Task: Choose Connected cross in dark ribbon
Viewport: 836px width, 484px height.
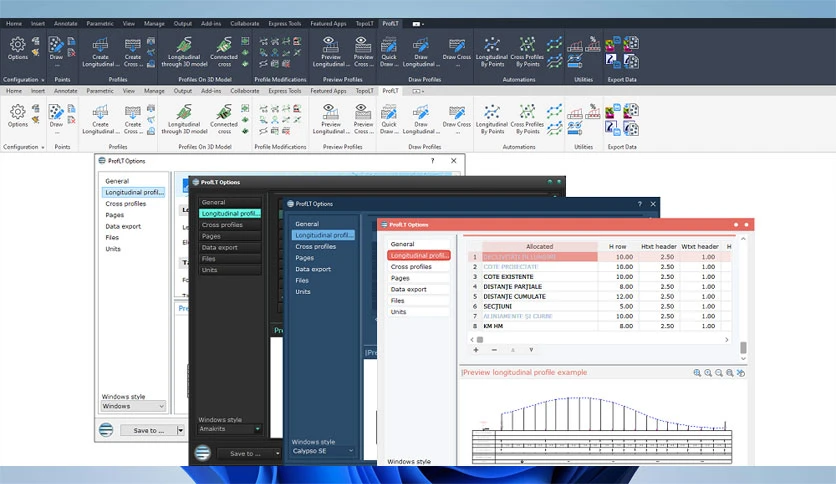Action: (224, 52)
